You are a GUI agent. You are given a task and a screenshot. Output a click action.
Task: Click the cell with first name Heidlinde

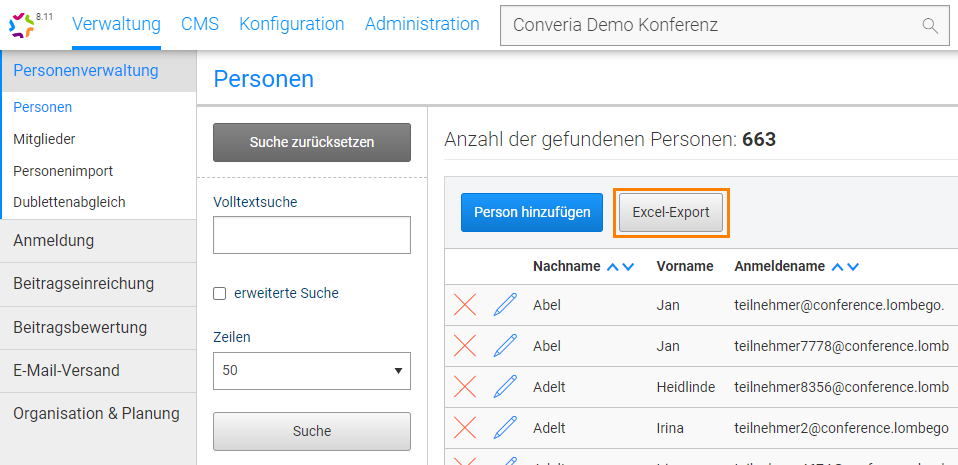click(x=686, y=387)
